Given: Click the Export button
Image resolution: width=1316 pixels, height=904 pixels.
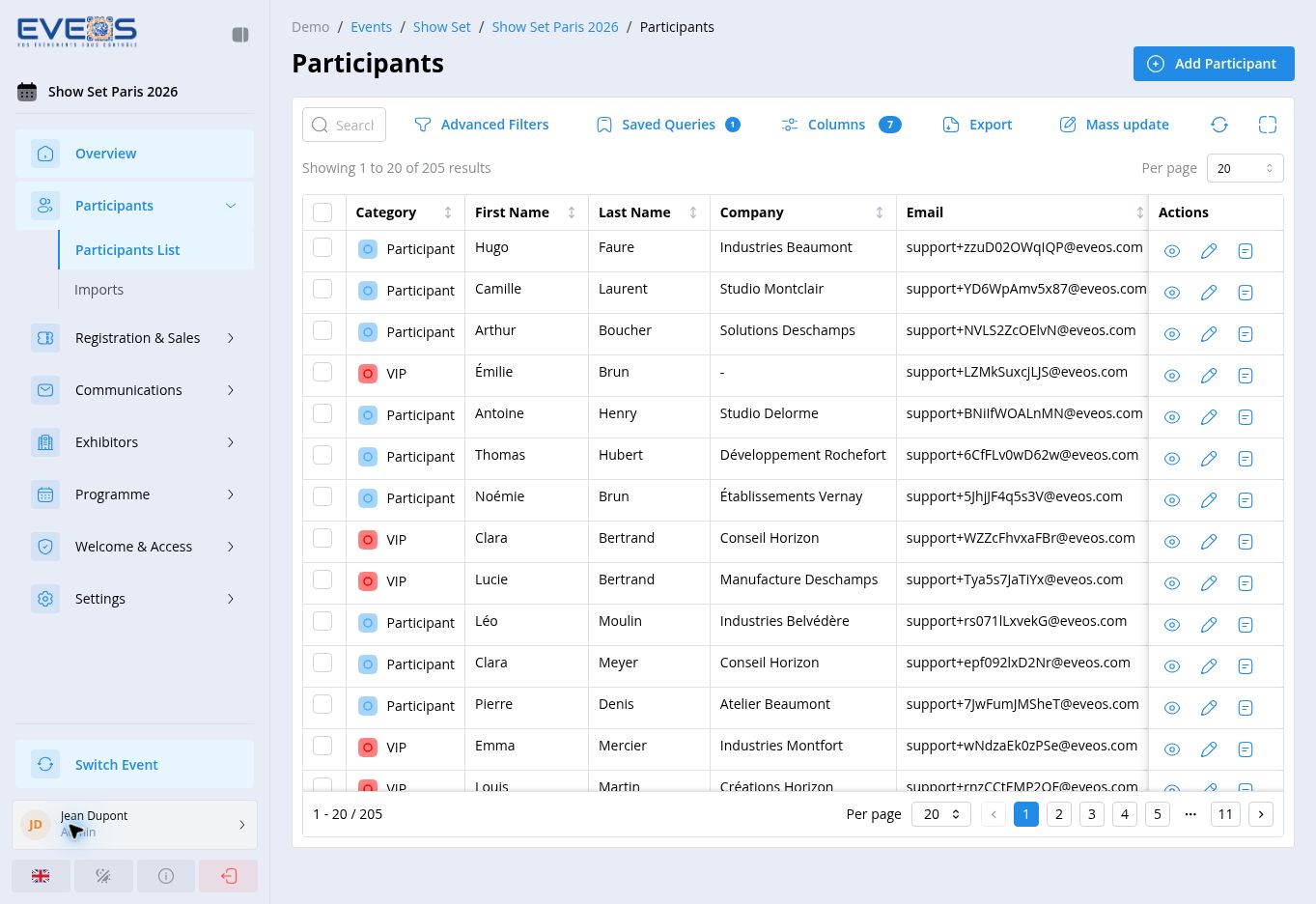Looking at the screenshot, I should [x=977, y=125].
